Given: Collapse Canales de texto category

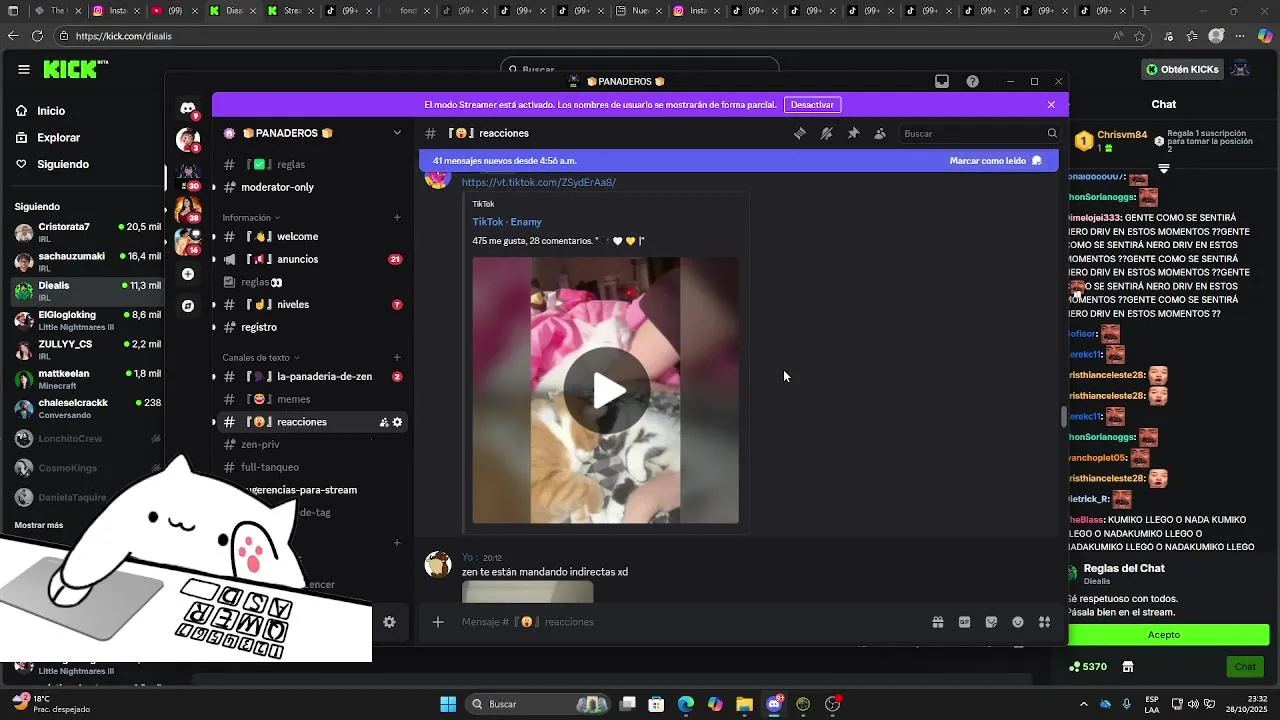Looking at the screenshot, I should pyautogui.click(x=261, y=357).
